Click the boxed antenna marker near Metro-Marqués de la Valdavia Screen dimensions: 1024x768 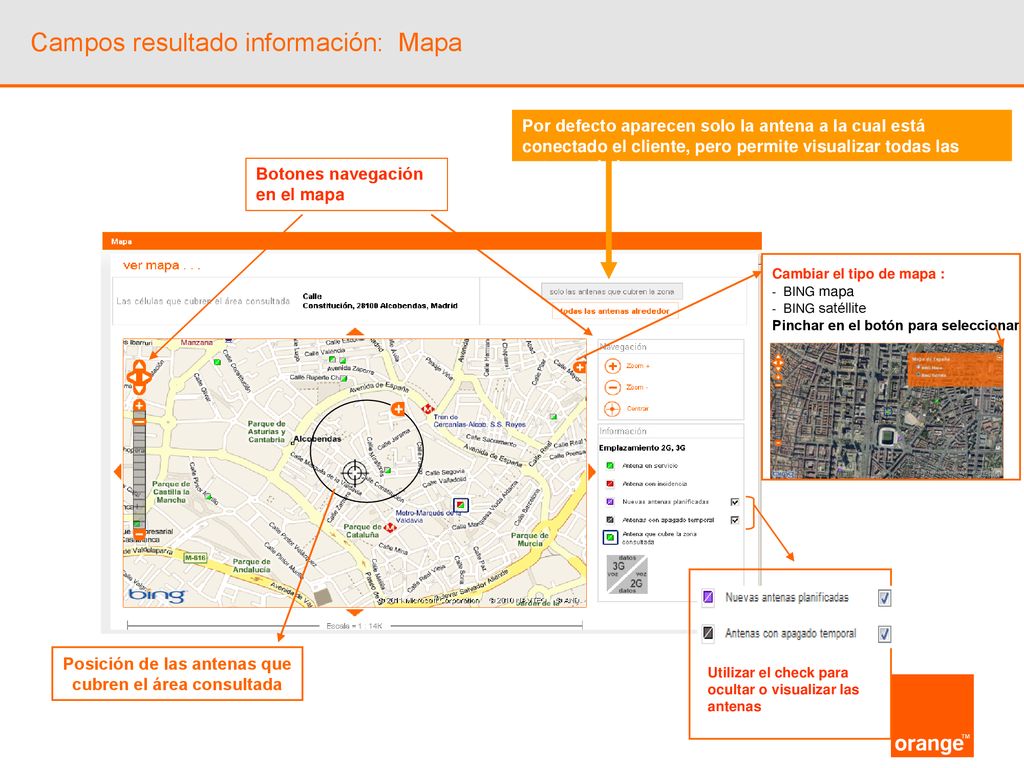point(460,505)
